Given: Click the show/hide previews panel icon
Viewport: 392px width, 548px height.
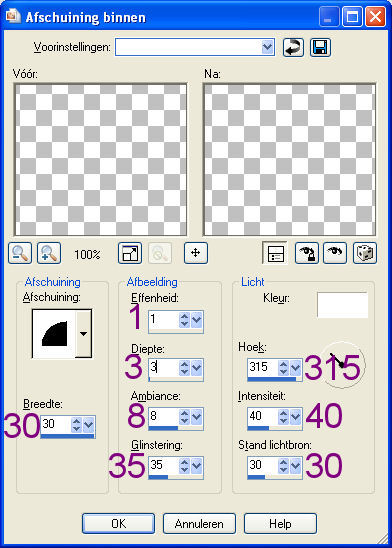Looking at the screenshot, I should click(275, 253).
